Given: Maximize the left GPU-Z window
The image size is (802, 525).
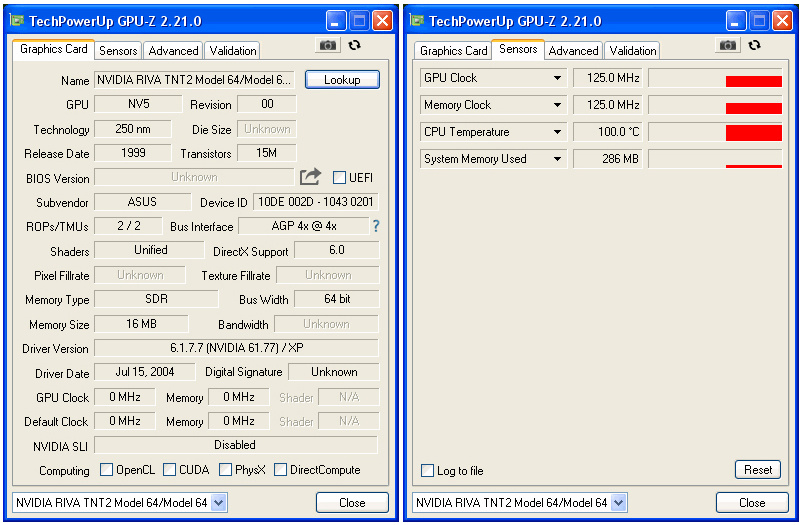Looking at the screenshot, I should [x=360, y=21].
